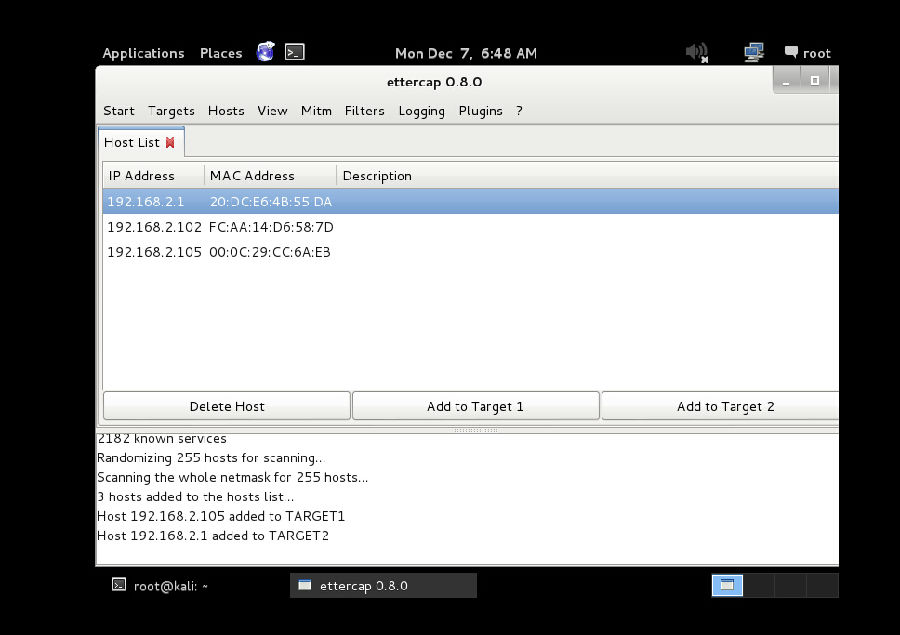Click the clock showing Mon Dec 7

pos(466,53)
